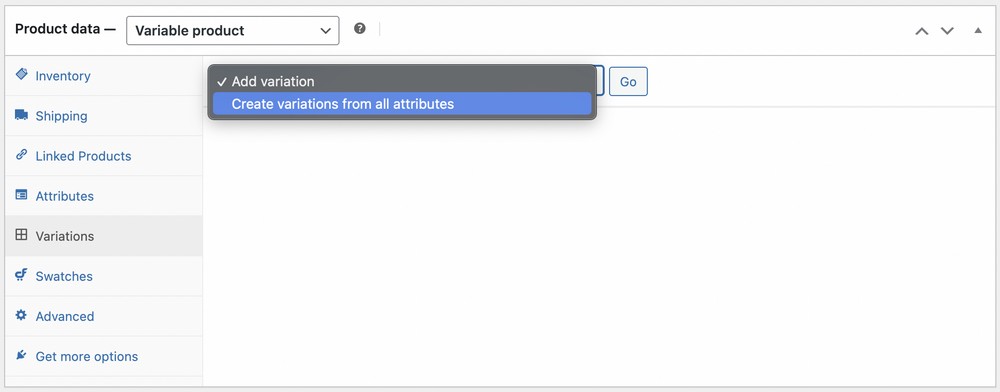The width and height of the screenshot is (1000, 392).
Task: Move panel down with the down chevron
Action: [947, 31]
